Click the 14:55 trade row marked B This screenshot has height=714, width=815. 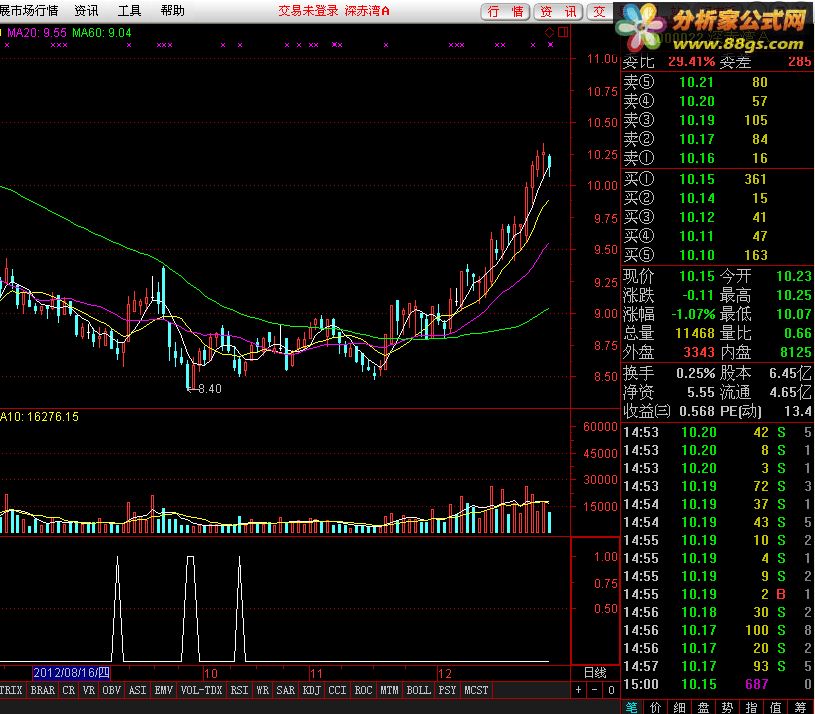tap(717, 594)
